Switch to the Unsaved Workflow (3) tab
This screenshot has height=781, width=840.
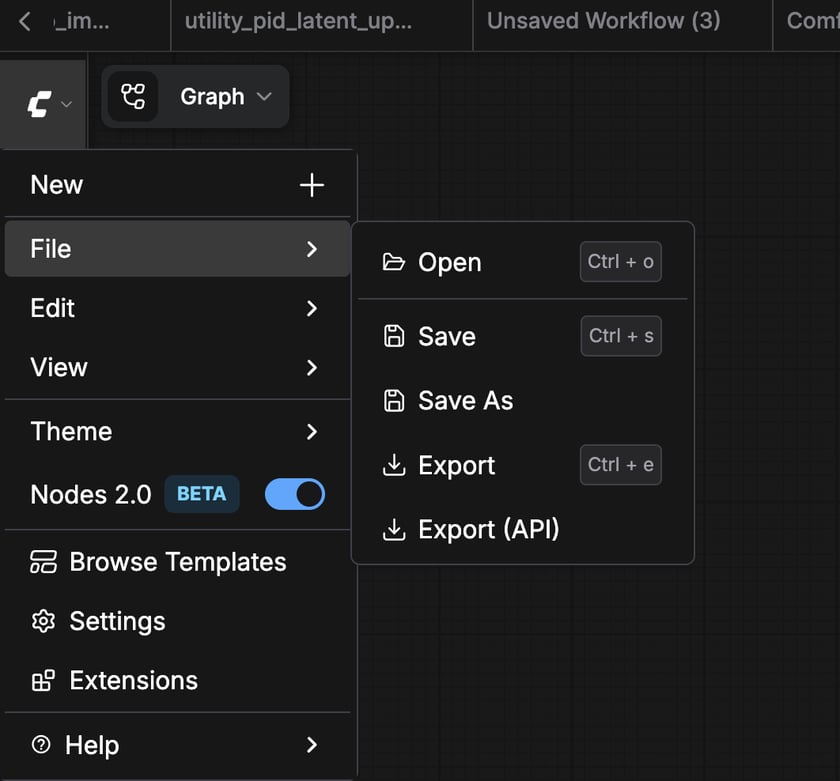click(x=622, y=21)
